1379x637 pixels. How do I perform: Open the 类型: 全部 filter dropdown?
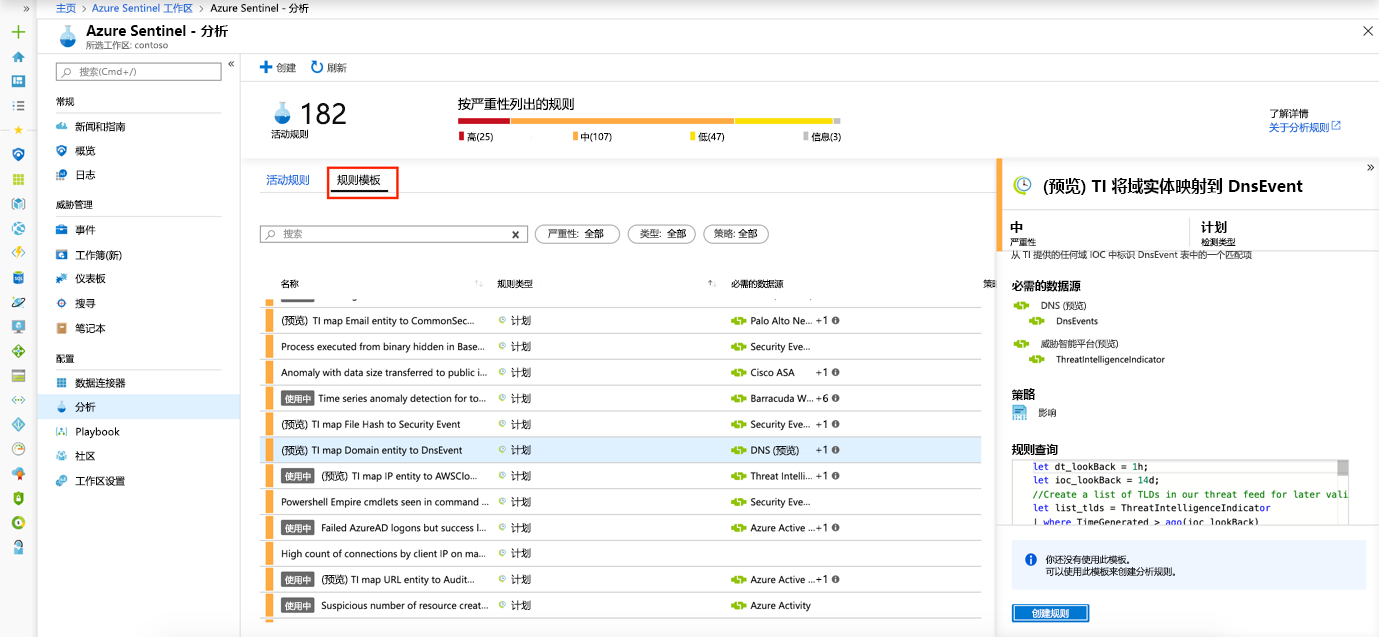(x=662, y=234)
